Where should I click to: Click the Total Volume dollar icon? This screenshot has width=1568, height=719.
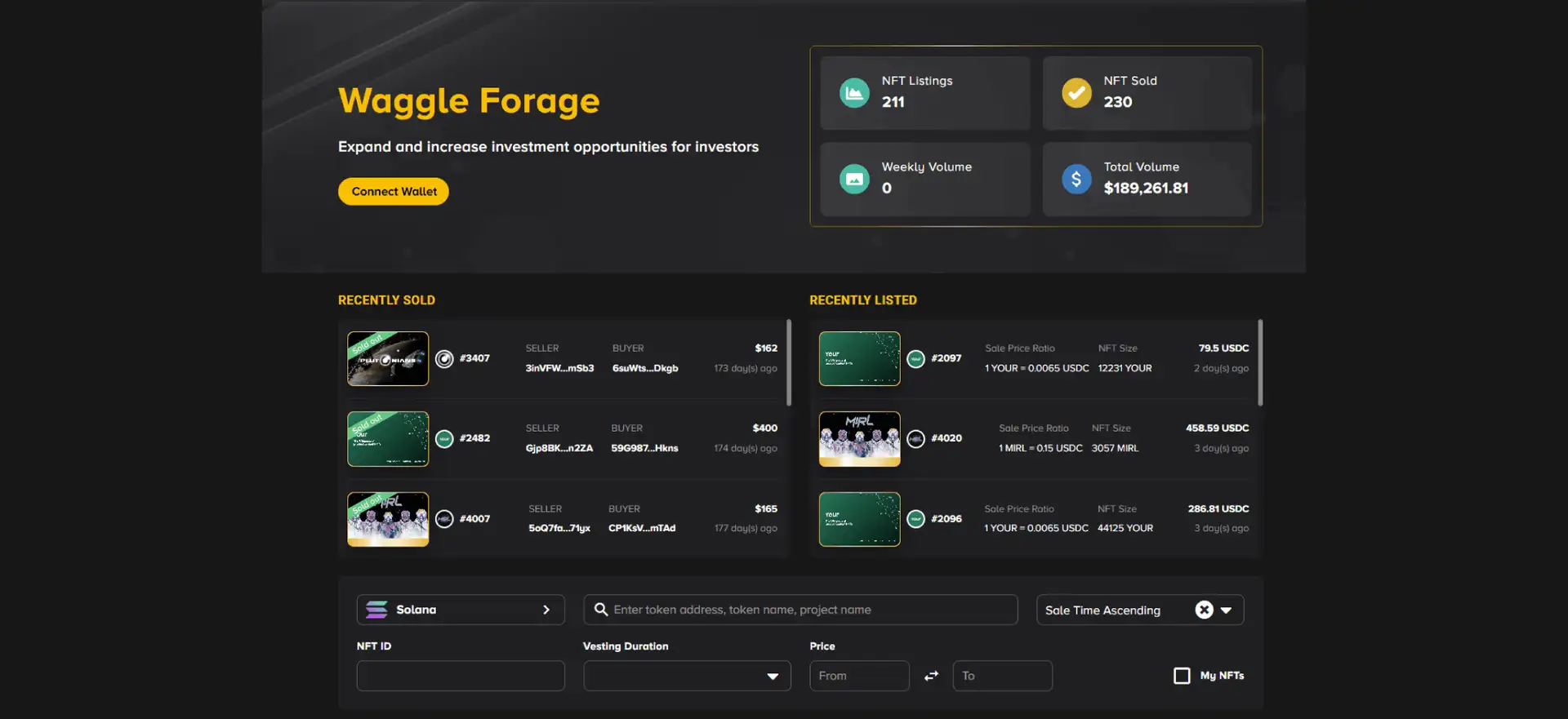tap(1076, 179)
